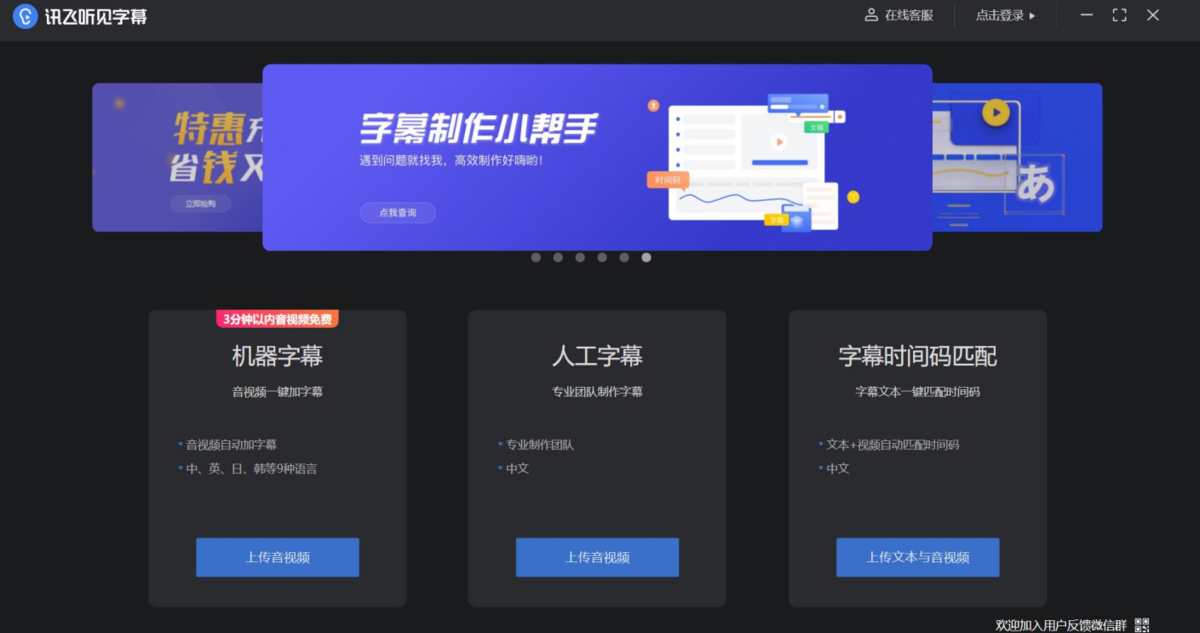Open the center 字幕制作小帮手 banner

tap(597, 157)
